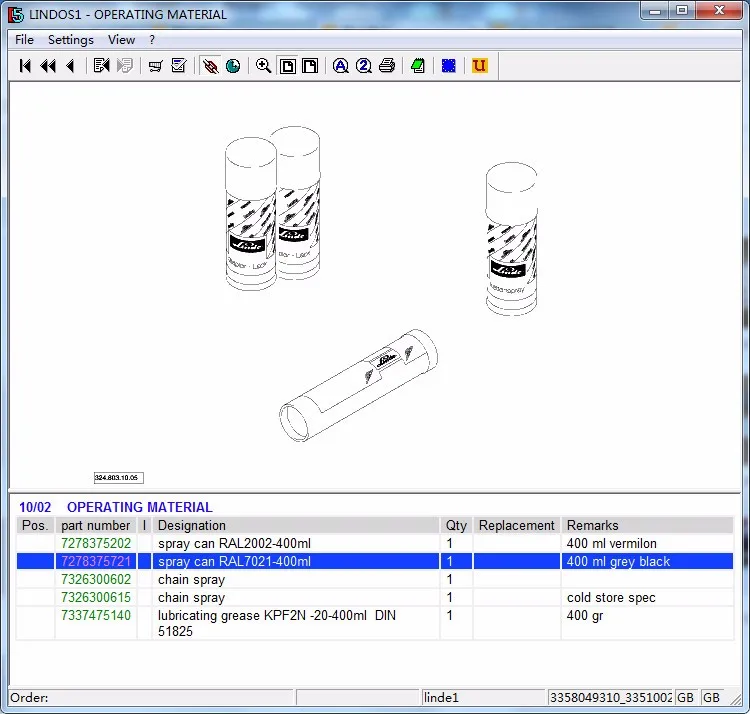
Task: Select part number 7278375202
Action: click(96, 543)
